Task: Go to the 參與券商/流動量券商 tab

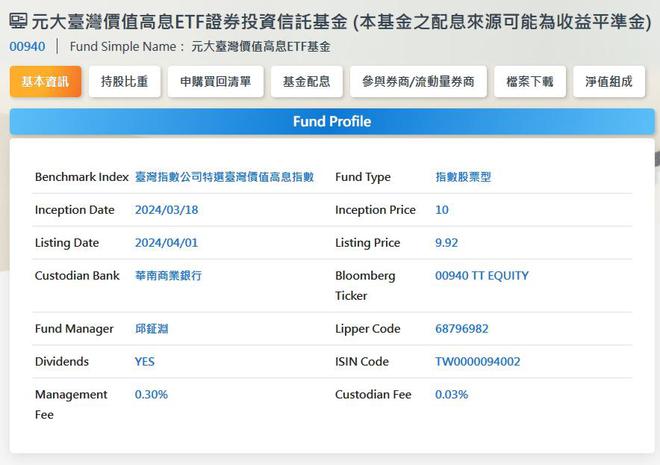Action: click(418, 82)
